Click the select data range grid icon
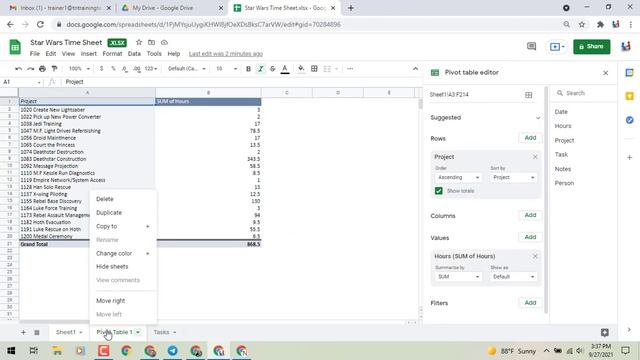The height and width of the screenshot is (360, 640). click(529, 95)
